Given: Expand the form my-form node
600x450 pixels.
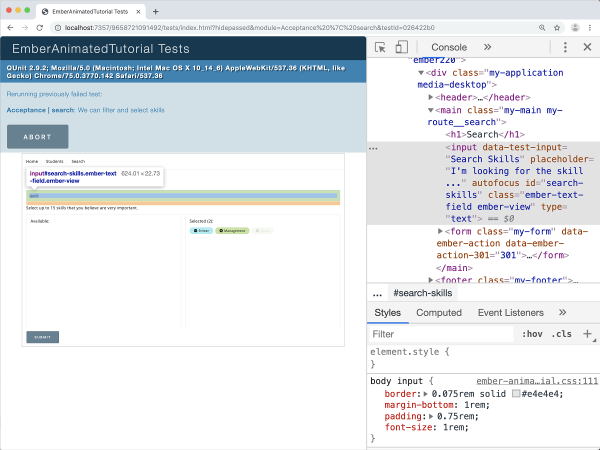Looking at the screenshot, I should pos(440,231).
